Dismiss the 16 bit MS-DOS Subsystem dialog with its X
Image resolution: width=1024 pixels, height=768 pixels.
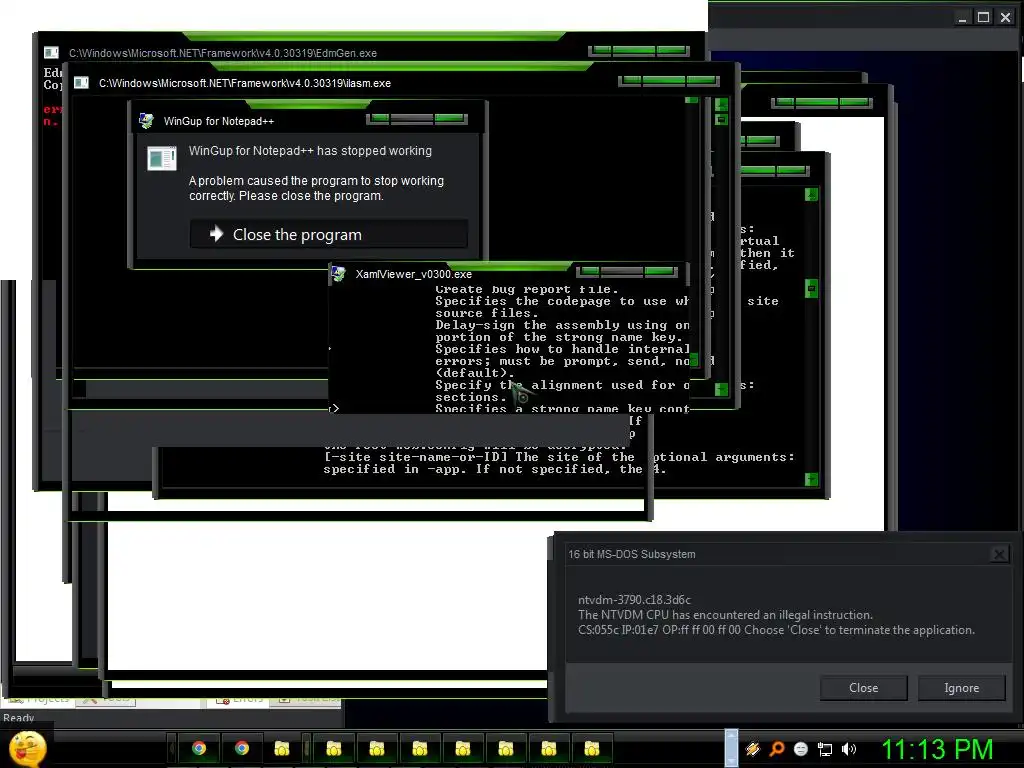[999, 554]
